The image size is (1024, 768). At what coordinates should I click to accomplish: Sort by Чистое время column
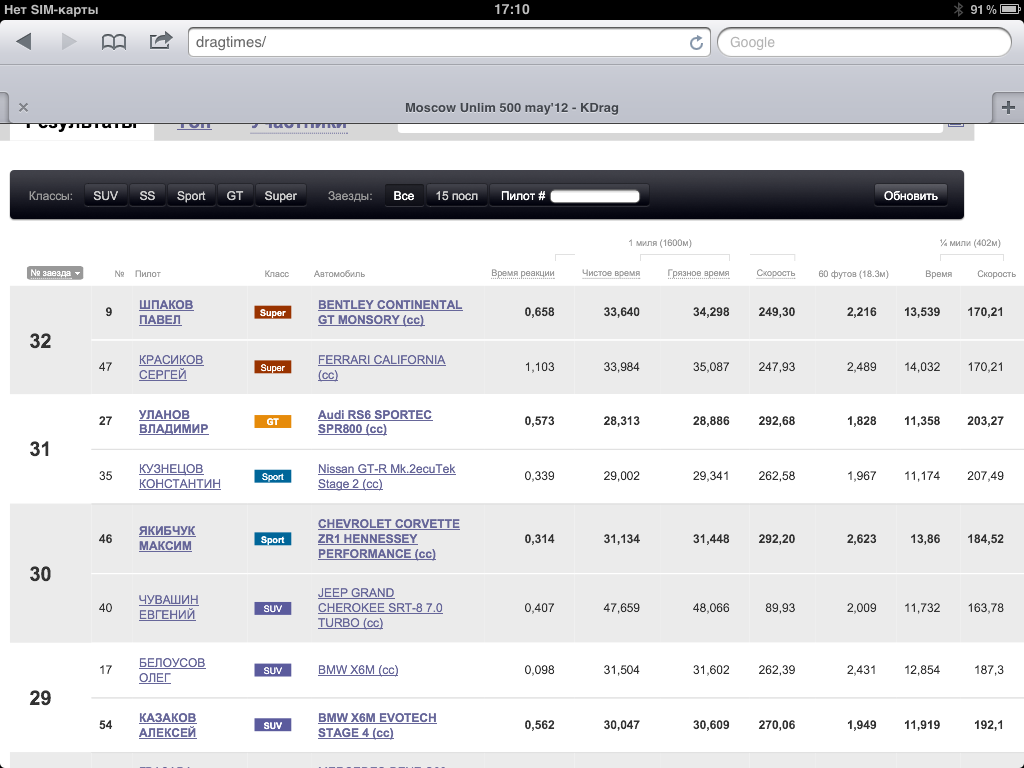point(611,274)
